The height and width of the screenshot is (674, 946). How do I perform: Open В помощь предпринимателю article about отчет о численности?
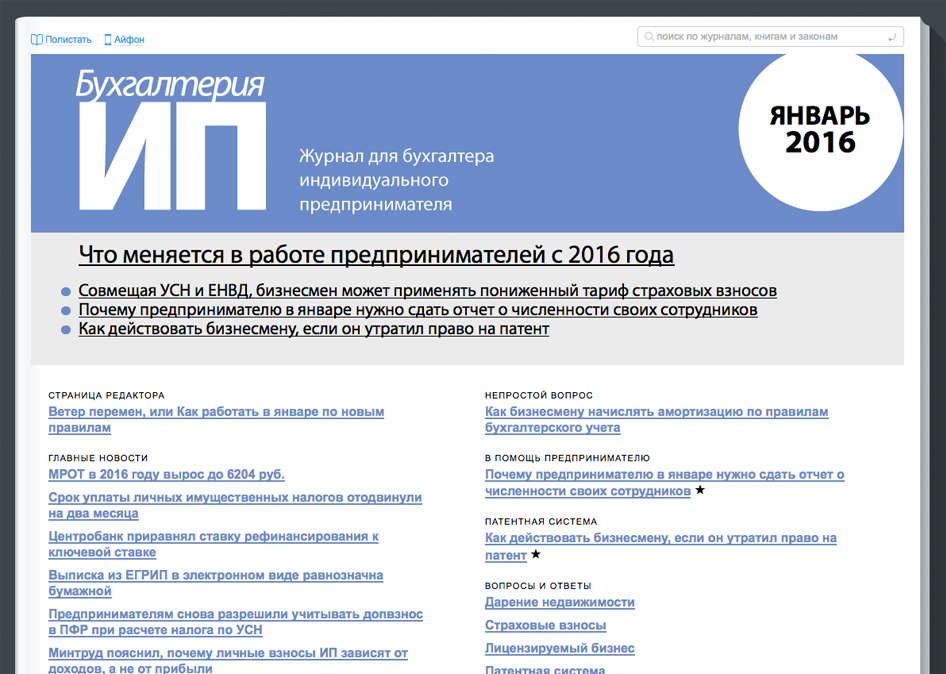point(664,483)
